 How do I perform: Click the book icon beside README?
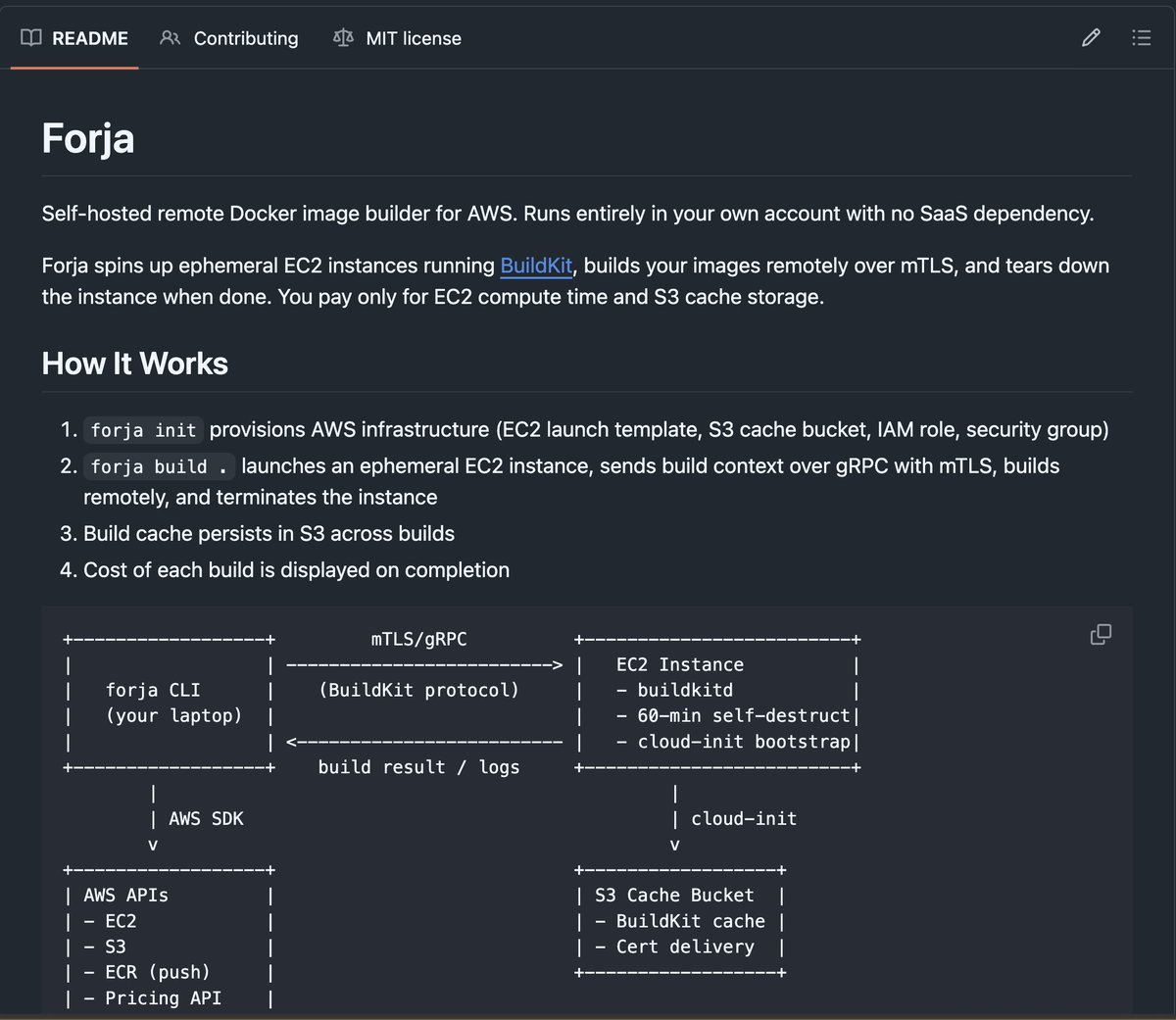coord(31,38)
